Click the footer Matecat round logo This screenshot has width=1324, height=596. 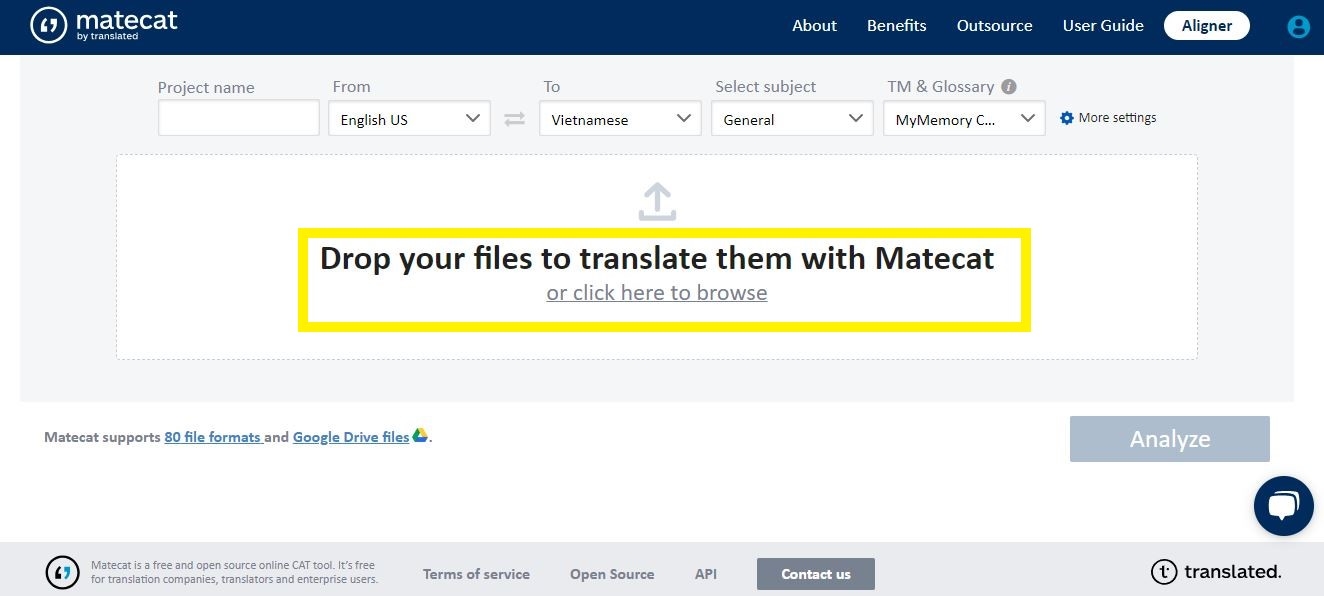[63, 573]
